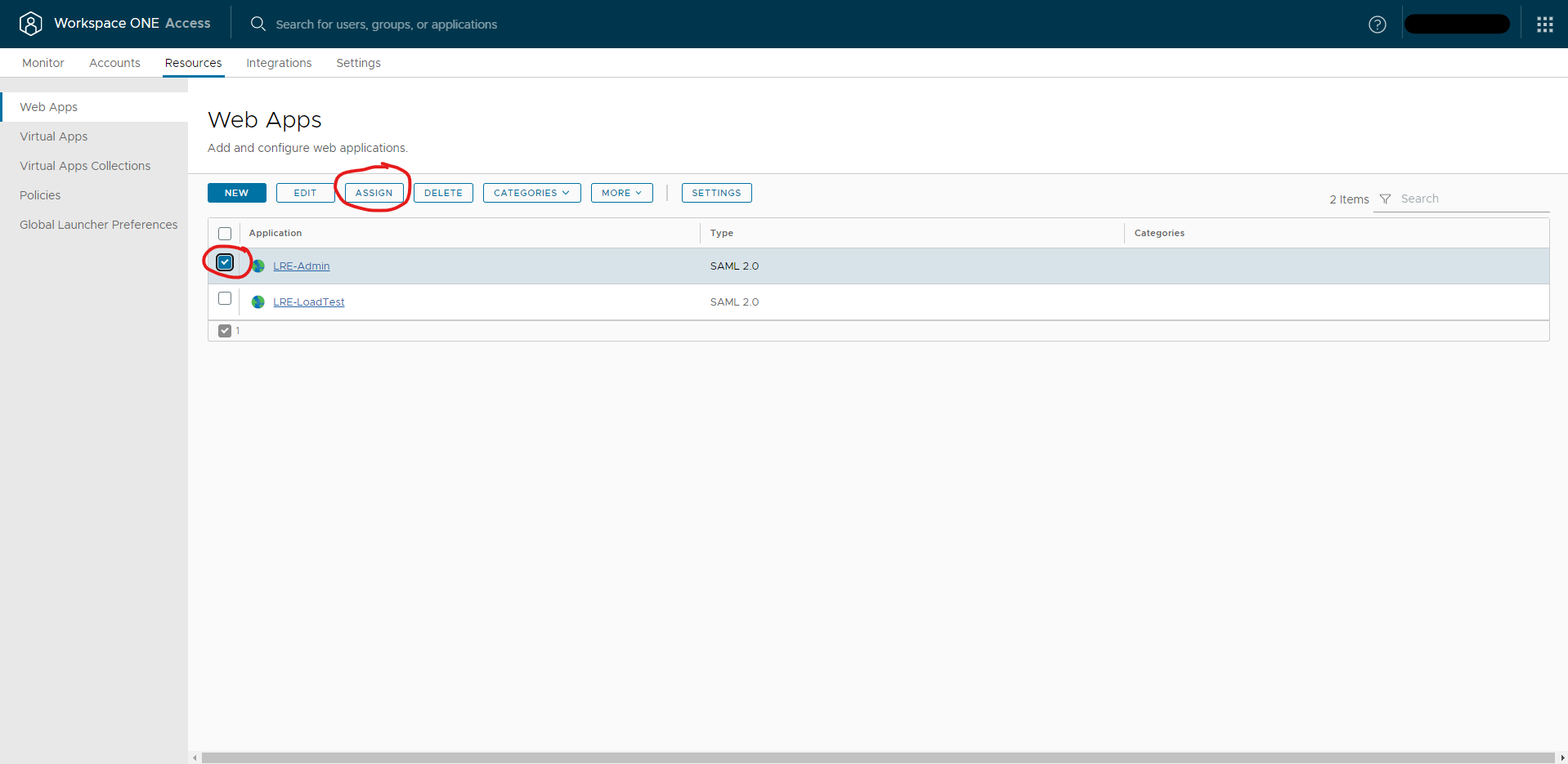
Task: Open Global Launcher Preferences in the sidebar
Action: point(98,224)
